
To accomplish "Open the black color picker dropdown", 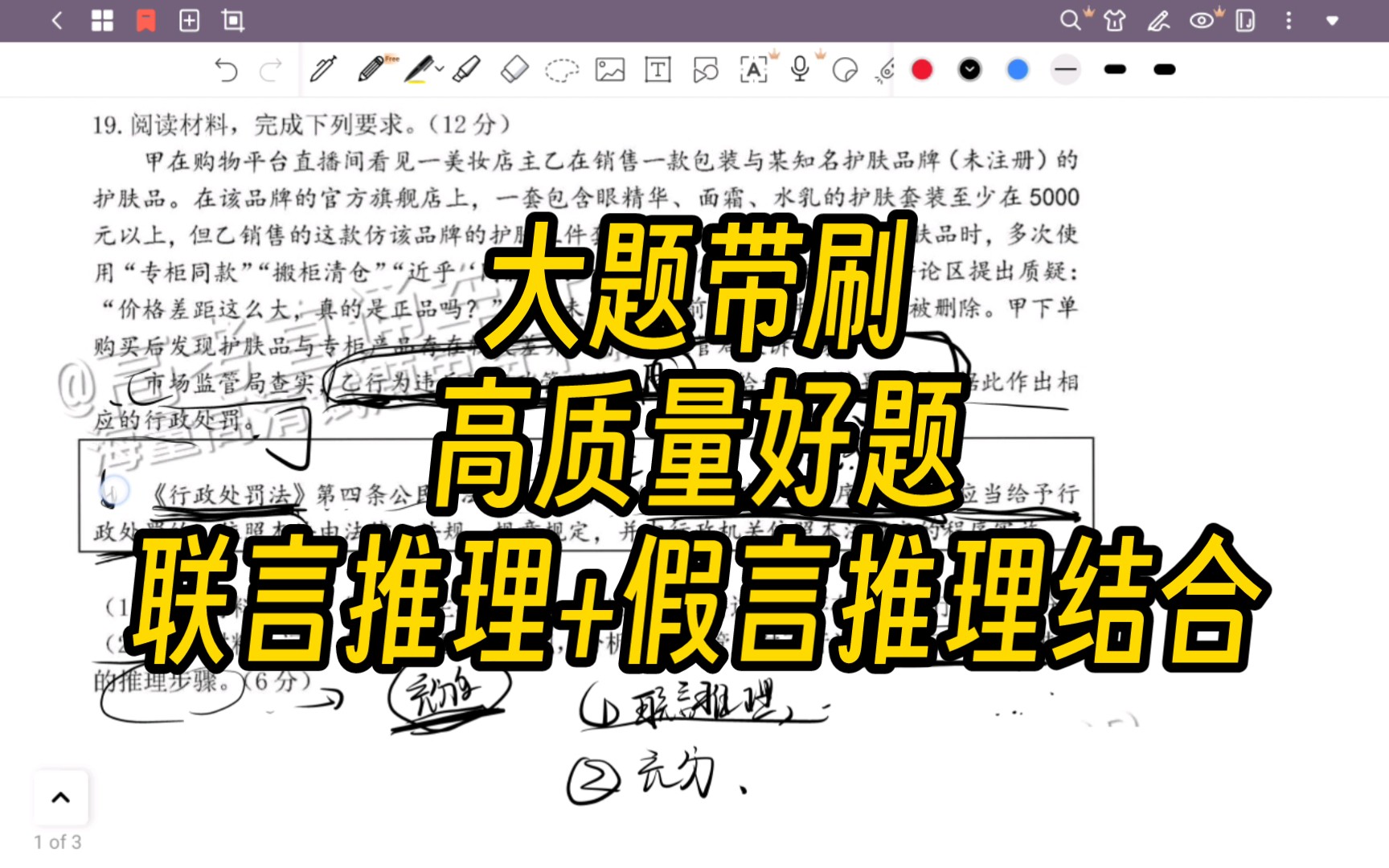I will click(970, 70).
